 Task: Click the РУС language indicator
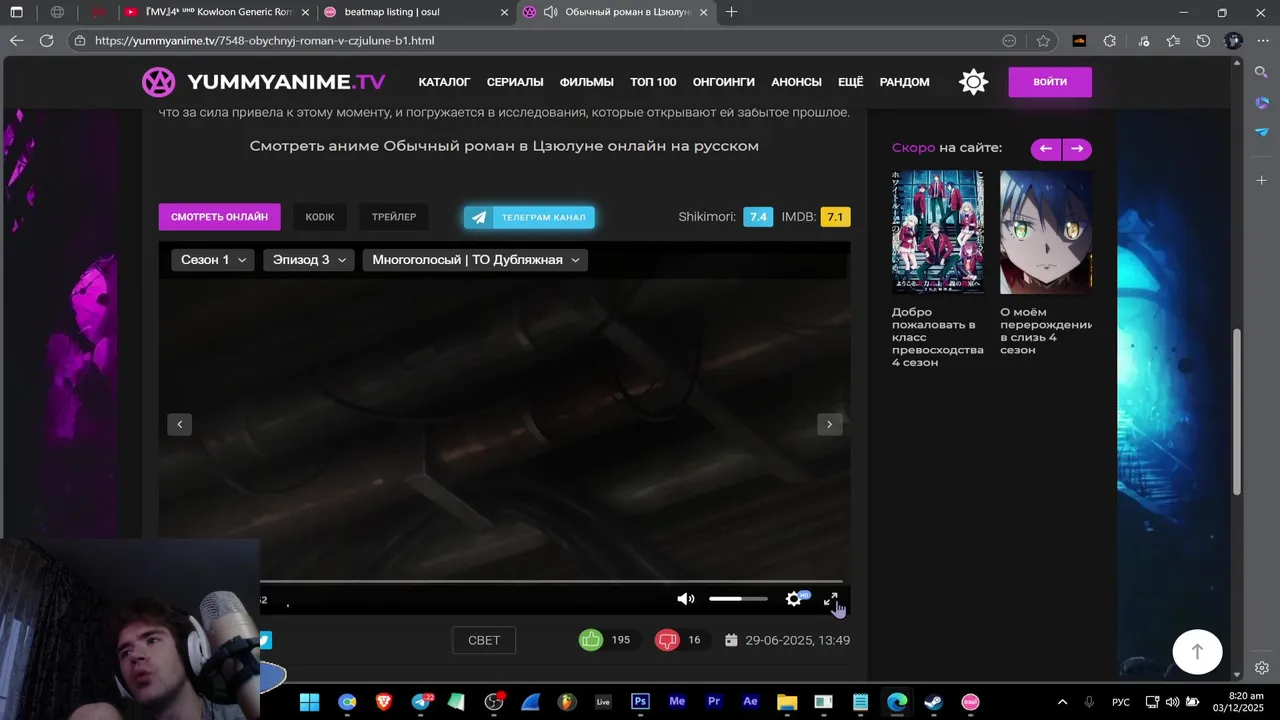[x=1121, y=702]
